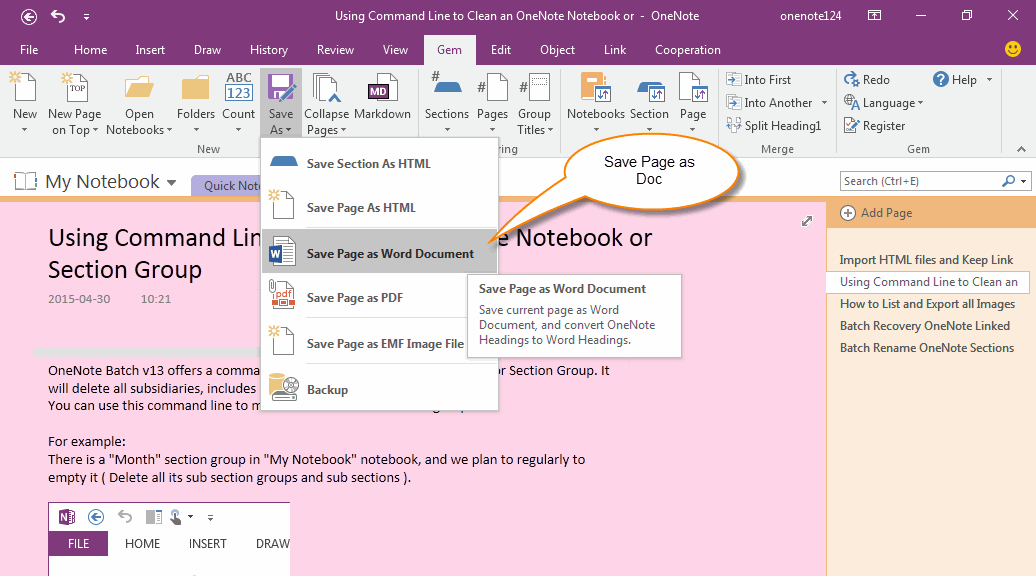Click Collapse Pages icon
The height and width of the screenshot is (576, 1036).
point(326,88)
